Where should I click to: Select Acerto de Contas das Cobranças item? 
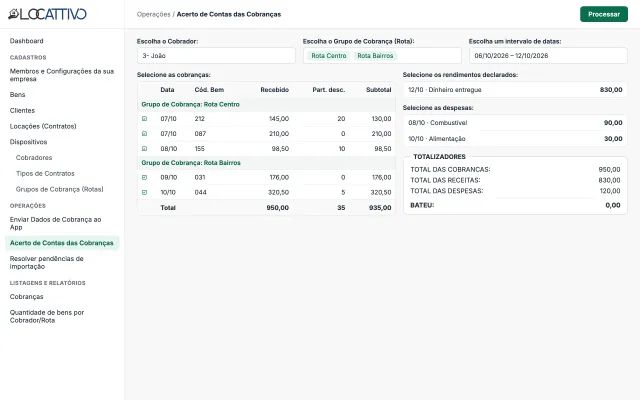coord(62,243)
